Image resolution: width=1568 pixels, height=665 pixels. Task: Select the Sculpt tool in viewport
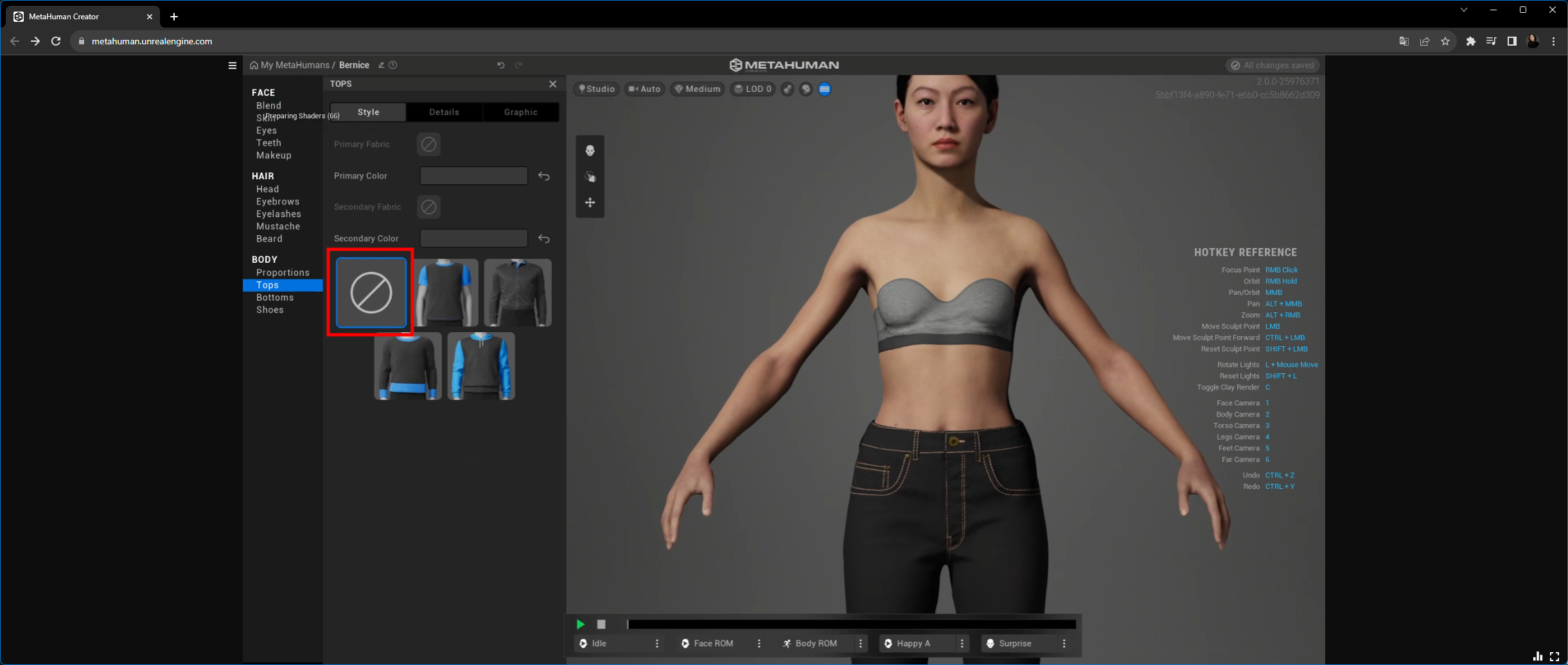click(590, 177)
